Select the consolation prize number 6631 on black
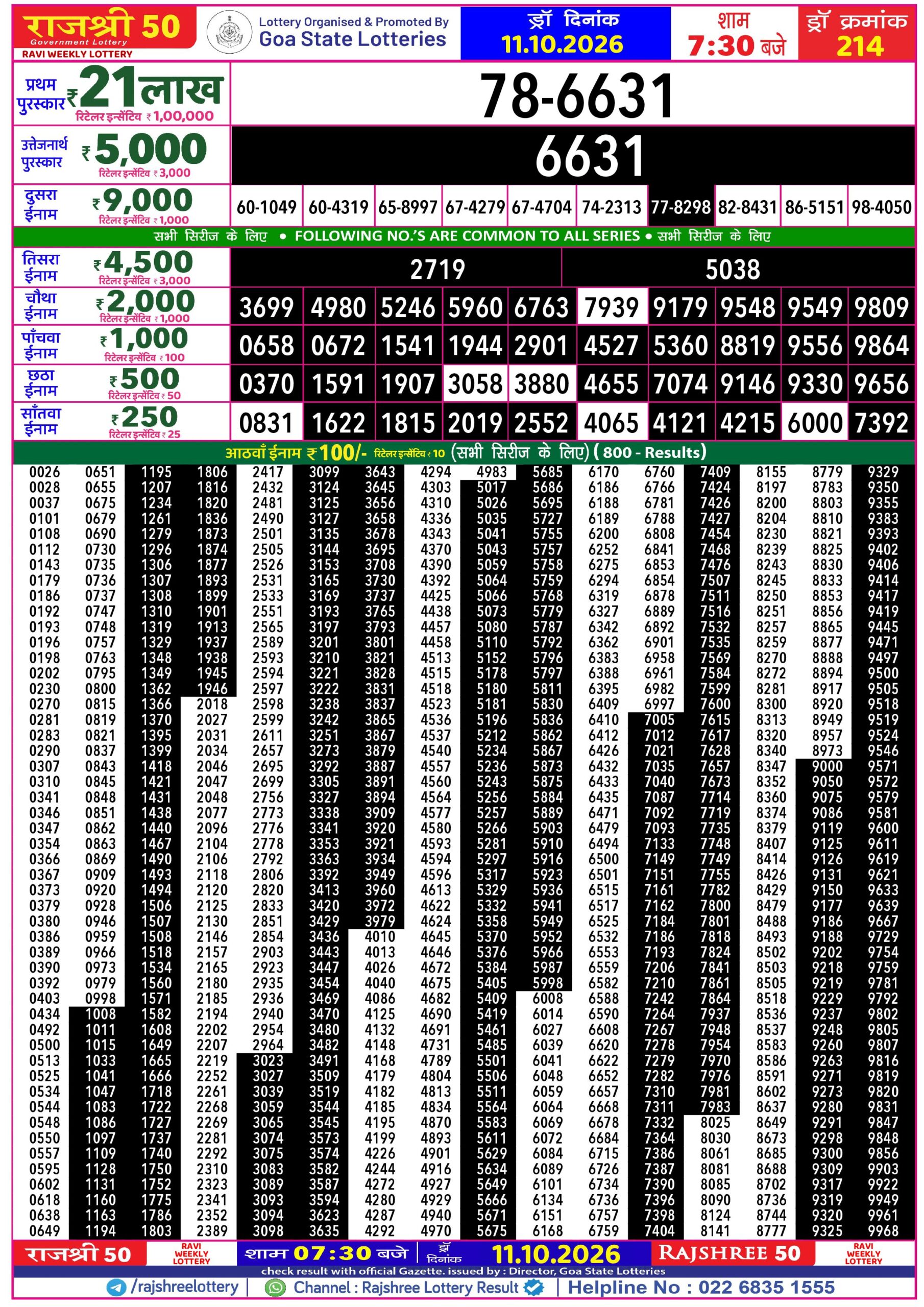 click(x=589, y=155)
